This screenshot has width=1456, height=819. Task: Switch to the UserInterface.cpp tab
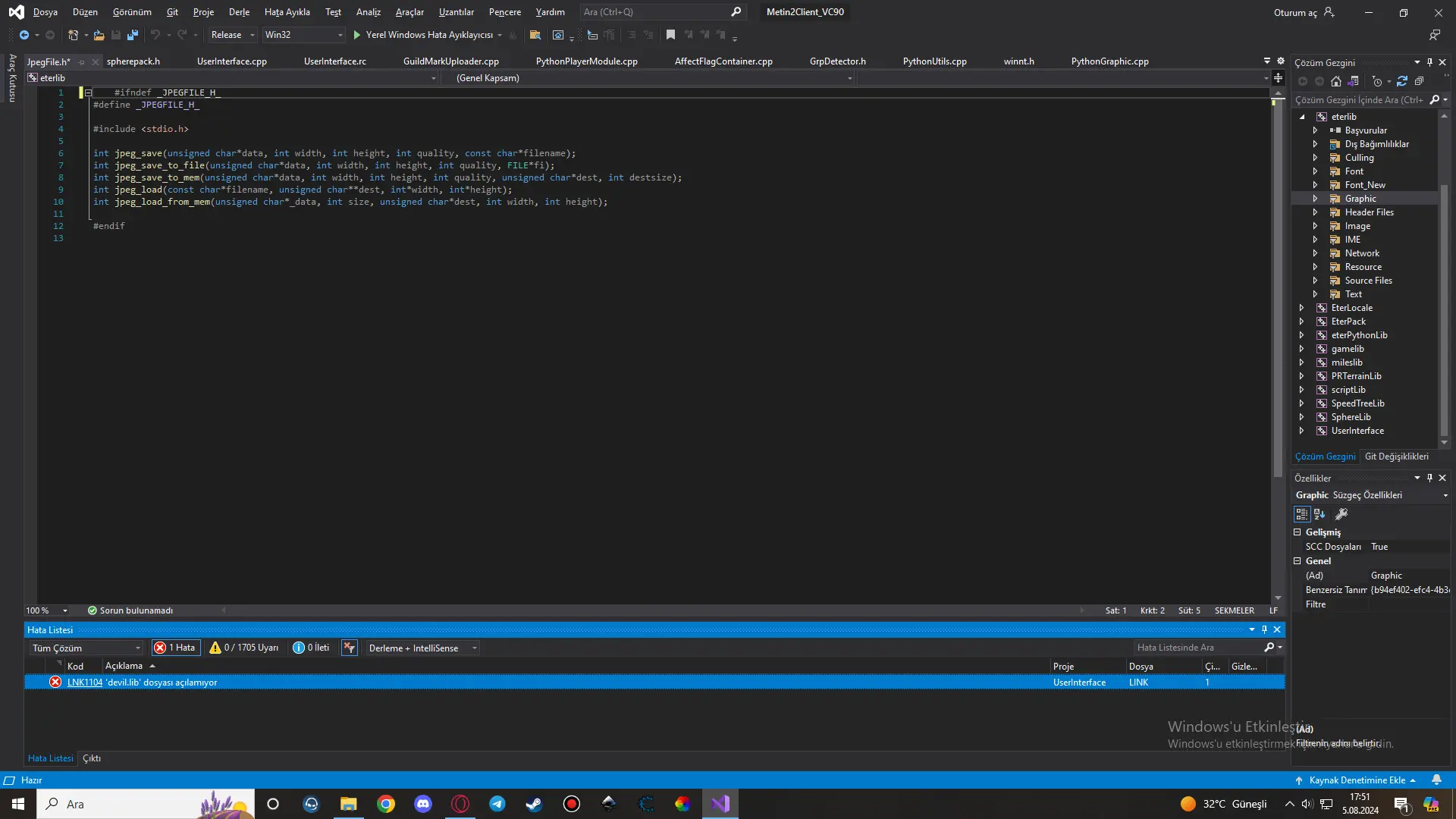pyautogui.click(x=232, y=61)
